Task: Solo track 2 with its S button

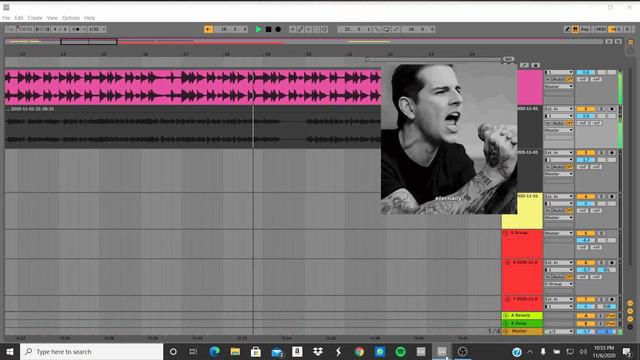Action: point(601,109)
